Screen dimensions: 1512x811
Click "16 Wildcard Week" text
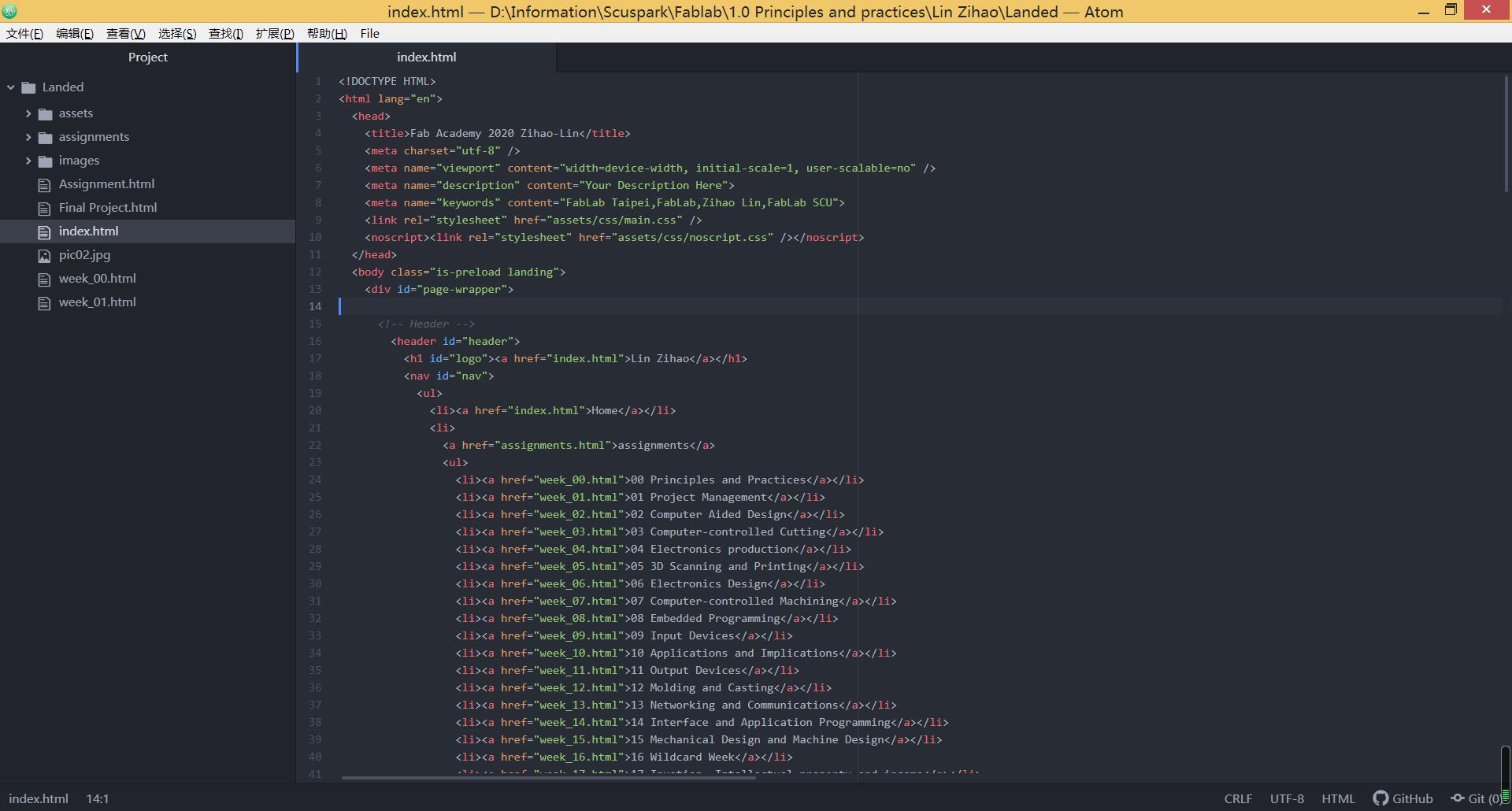coord(683,757)
